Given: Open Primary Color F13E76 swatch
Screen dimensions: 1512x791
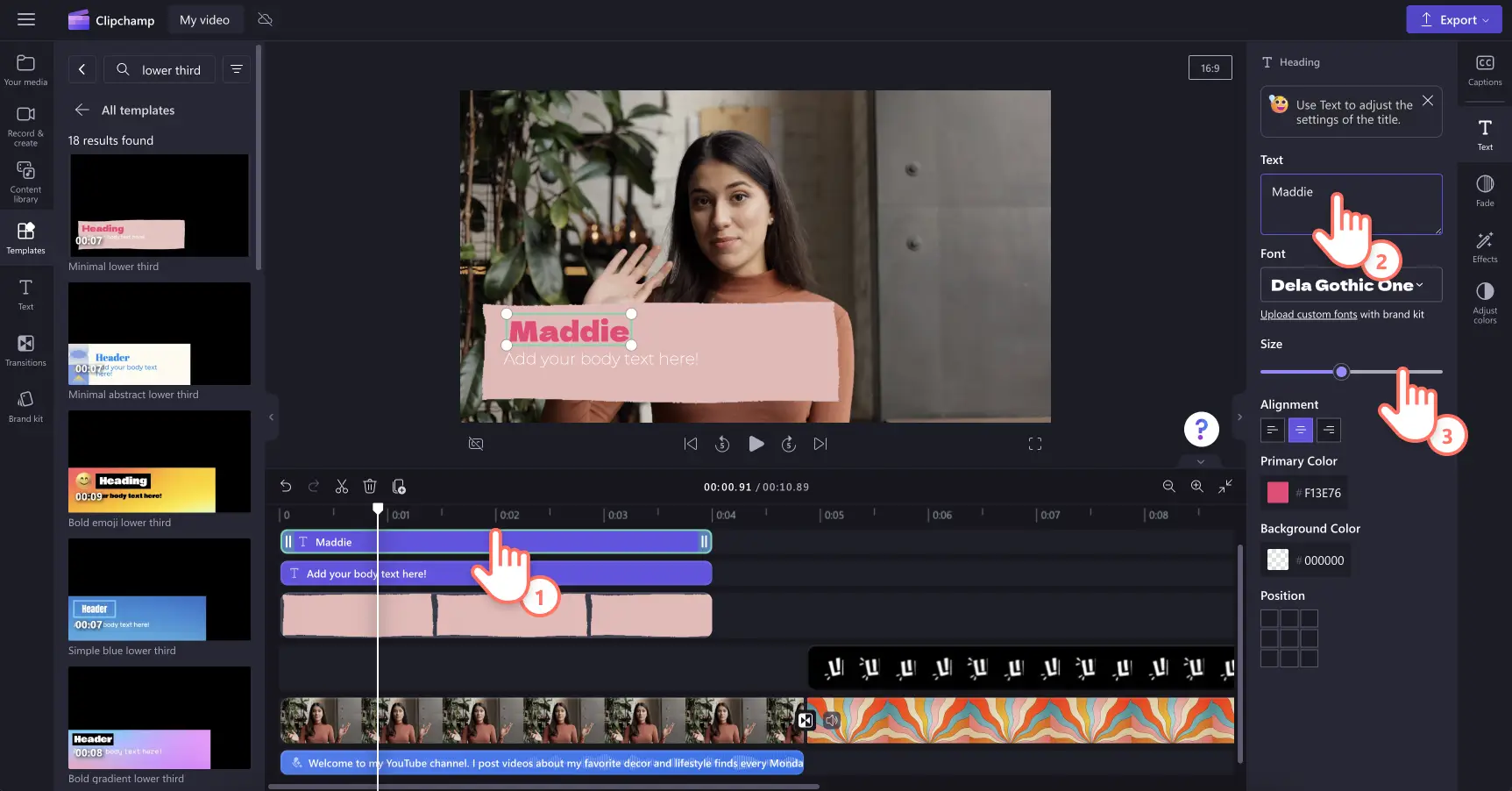Looking at the screenshot, I should click(1278, 493).
